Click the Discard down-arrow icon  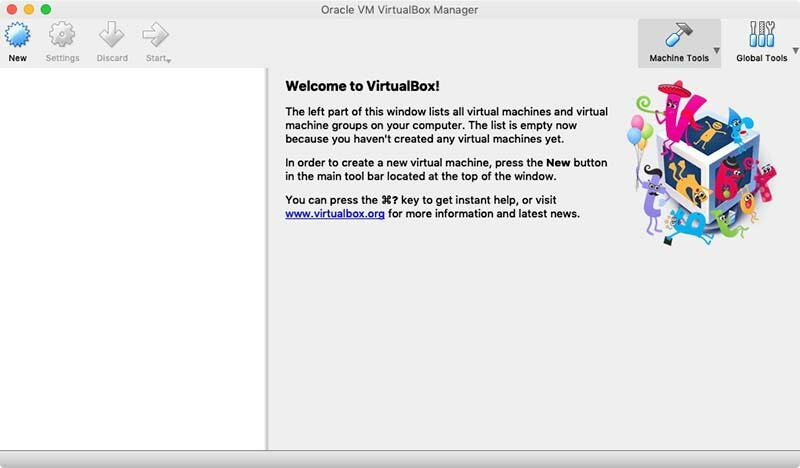pyautogui.click(x=112, y=36)
